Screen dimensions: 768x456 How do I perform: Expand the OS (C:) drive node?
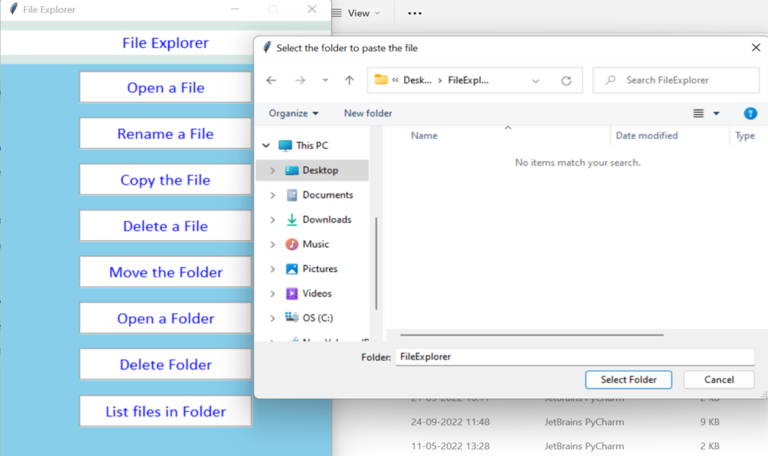coord(273,318)
